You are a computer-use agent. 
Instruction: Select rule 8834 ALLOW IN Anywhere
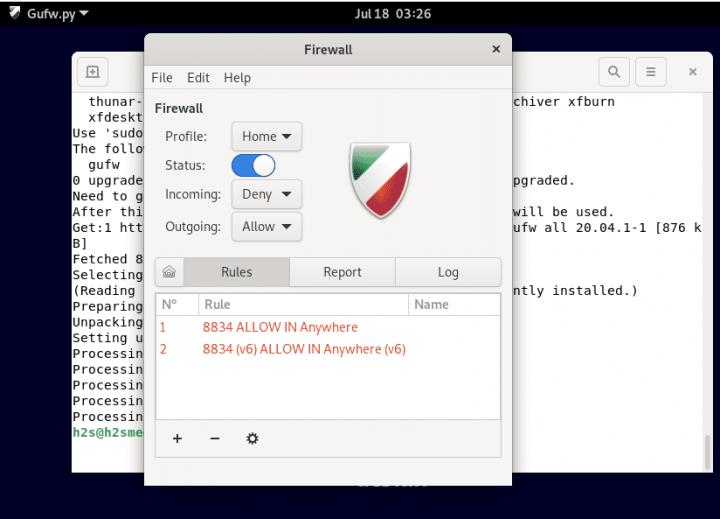click(x=280, y=327)
